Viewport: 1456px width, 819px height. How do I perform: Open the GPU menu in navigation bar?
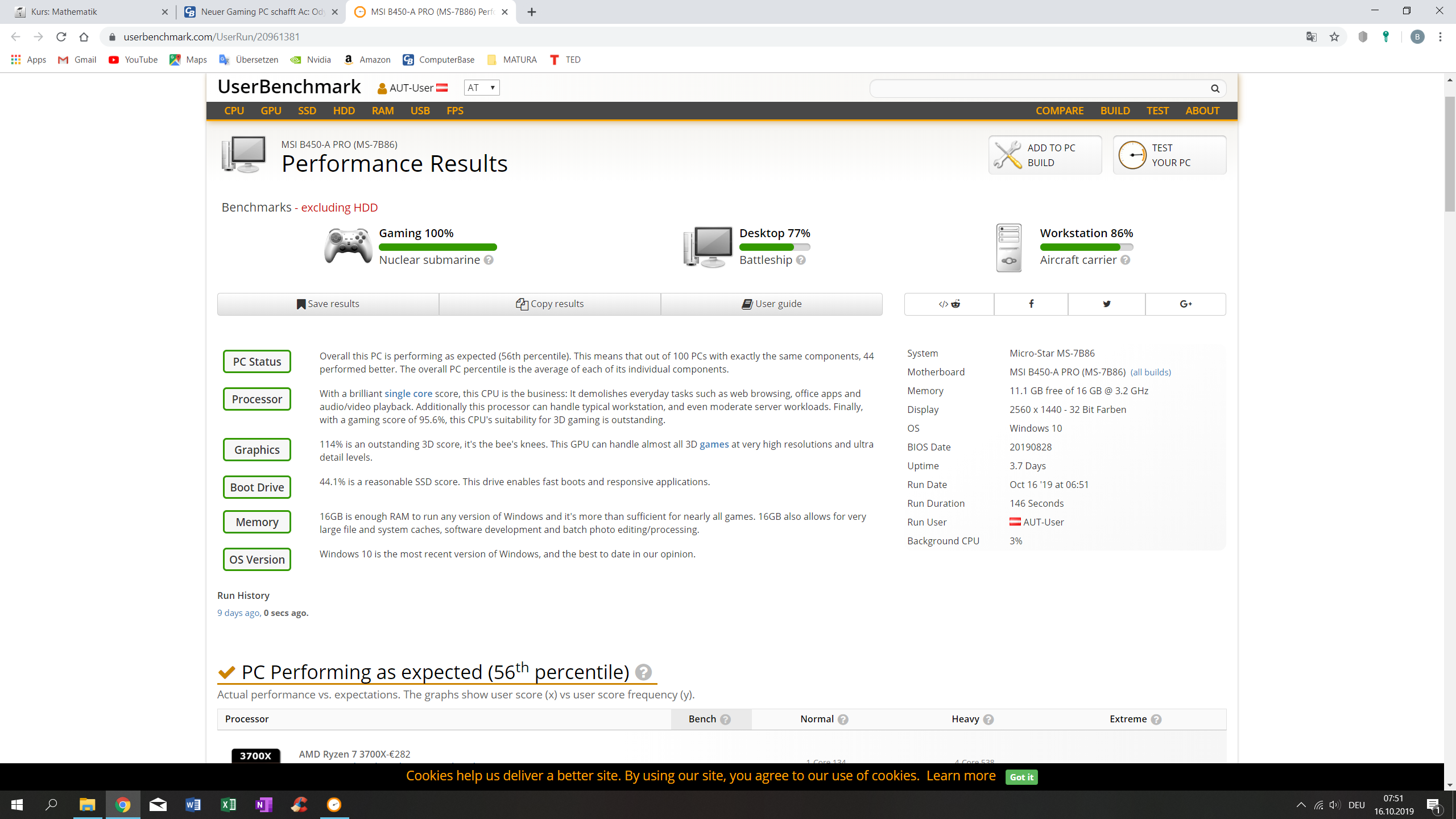271,111
